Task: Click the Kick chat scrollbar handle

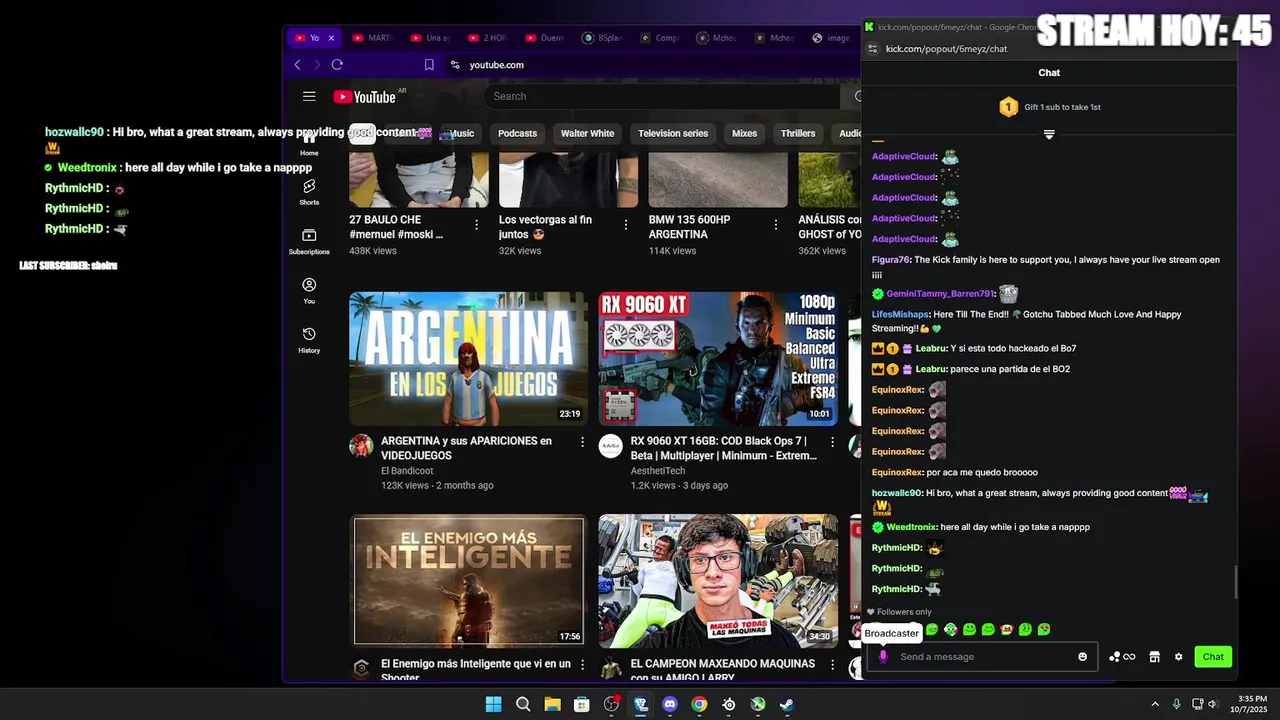Action: (1236, 581)
